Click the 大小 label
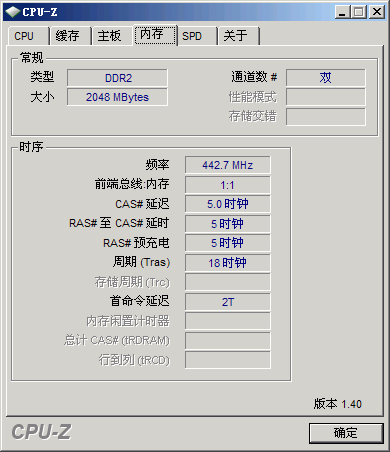This screenshot has width=390, height=452. click(42, 97)
